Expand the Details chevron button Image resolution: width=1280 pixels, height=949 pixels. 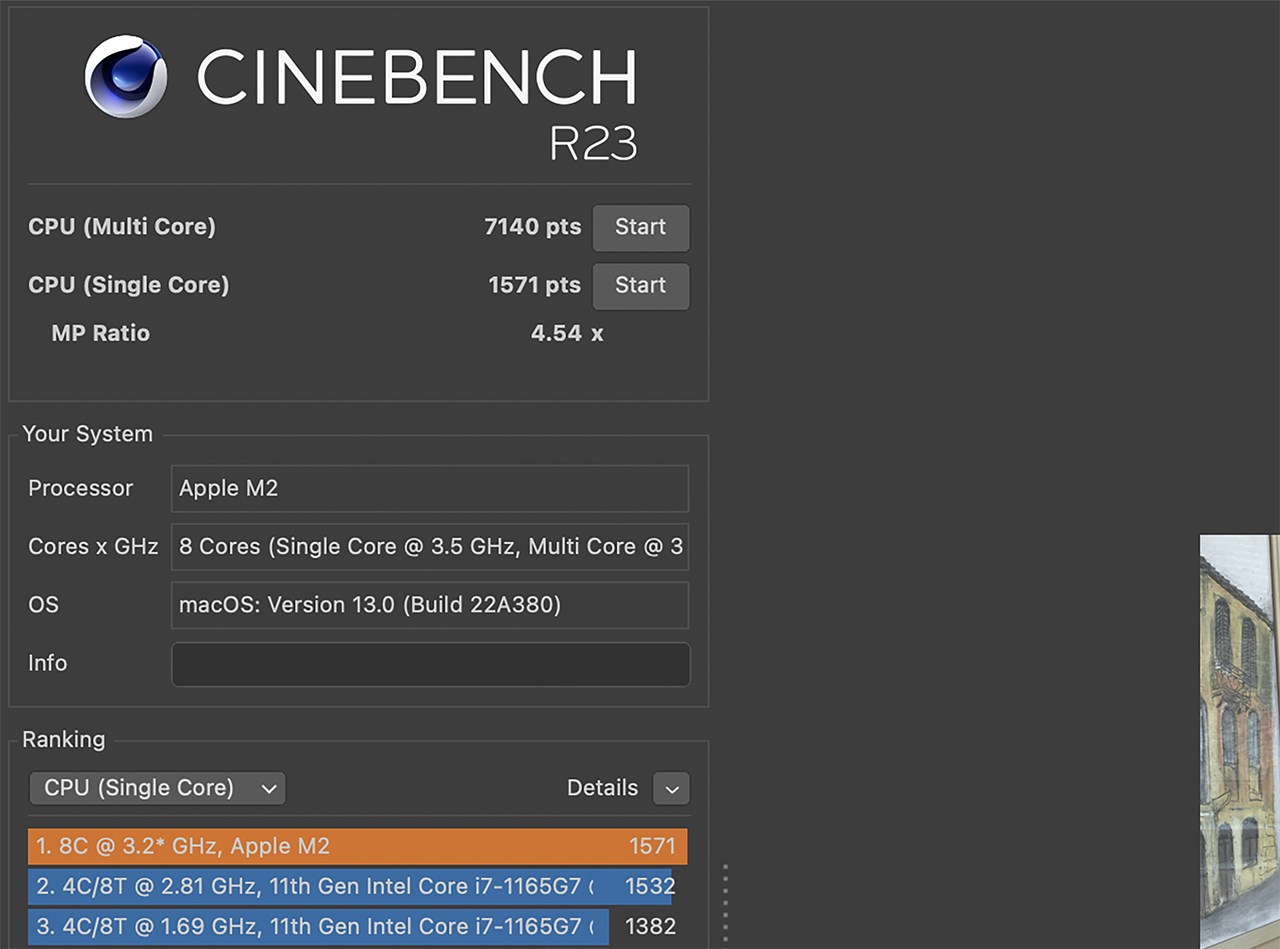tap(672, 789)
